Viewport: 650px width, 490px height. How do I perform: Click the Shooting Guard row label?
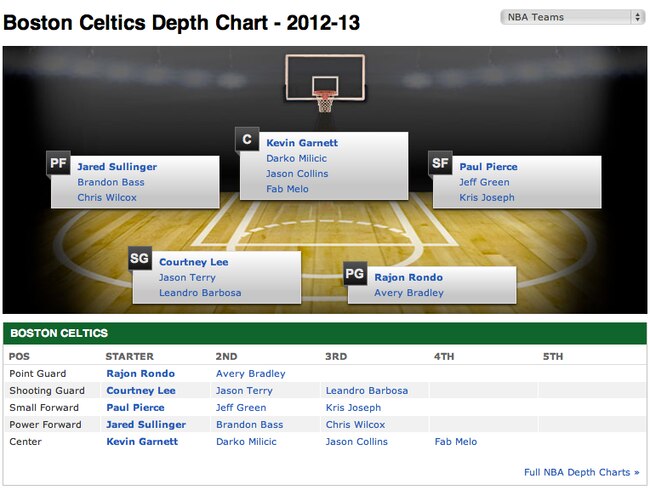click(47, 391)
